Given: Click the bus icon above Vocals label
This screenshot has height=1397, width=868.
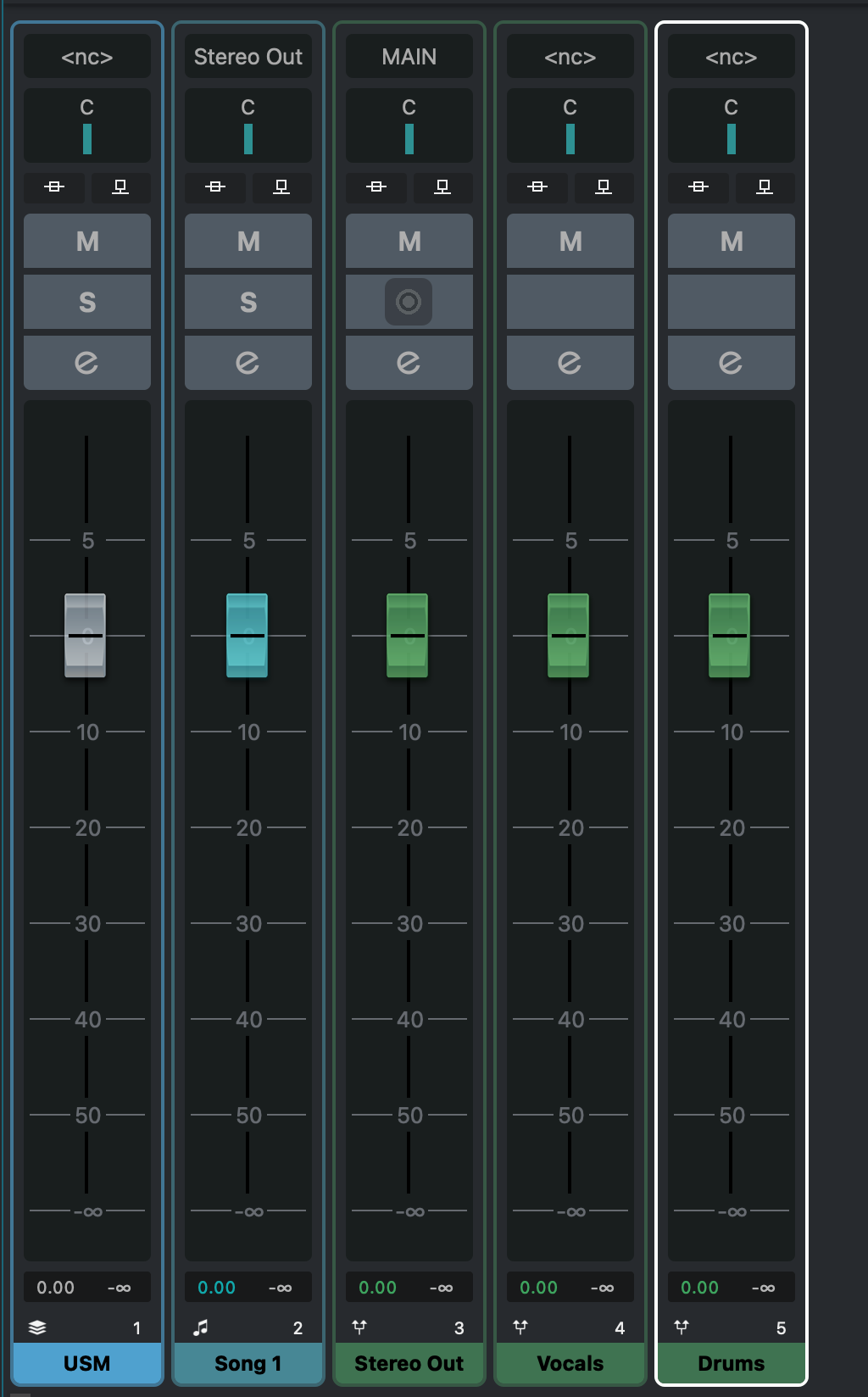Looking at the screenshot, I should tap(520, 1327).
